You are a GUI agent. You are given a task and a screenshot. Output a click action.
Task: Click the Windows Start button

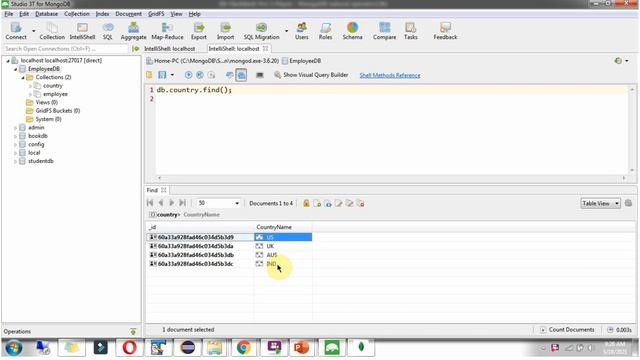pos(13,348)
